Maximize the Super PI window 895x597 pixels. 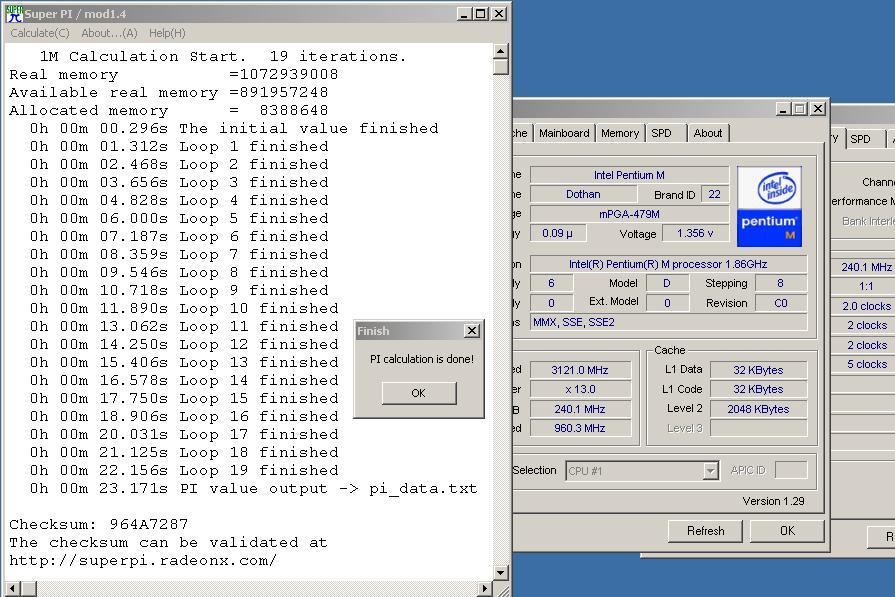click(481, 14)
